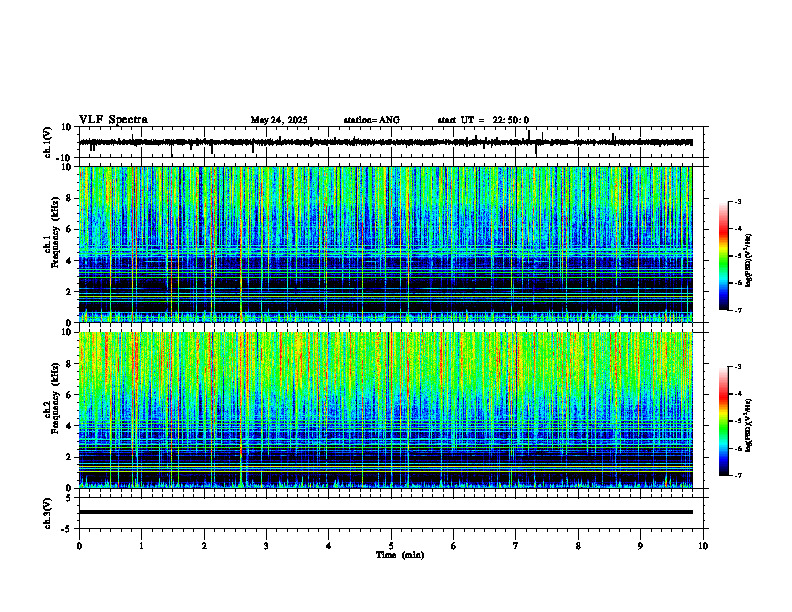Viewport: 792px width, 612px height.
Task: Click the "start UT = 22:50:0" header text
Action: [x=483, y=120]
